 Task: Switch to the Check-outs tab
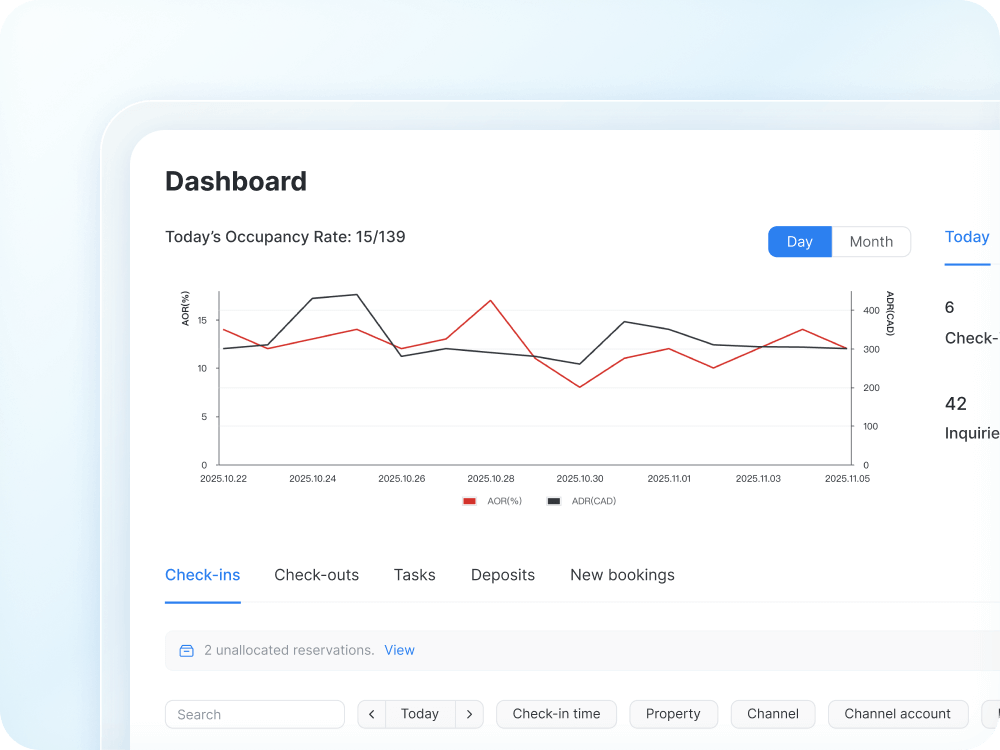tap(316, 575)
